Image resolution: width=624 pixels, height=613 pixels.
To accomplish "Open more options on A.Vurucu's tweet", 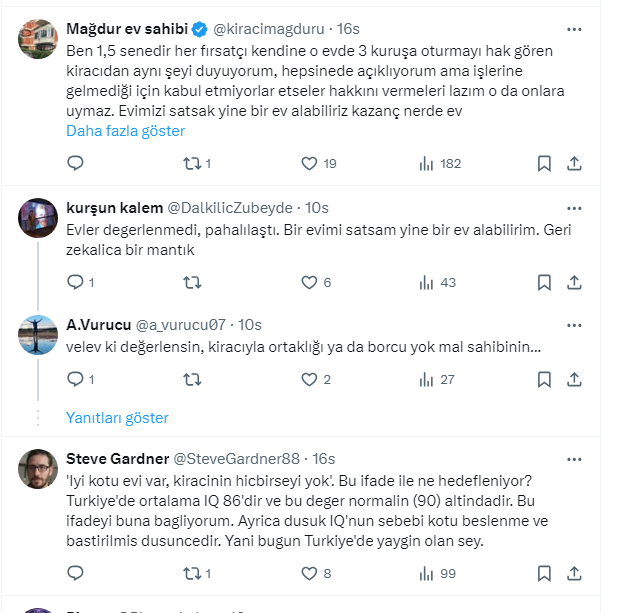I will point(574,324).
